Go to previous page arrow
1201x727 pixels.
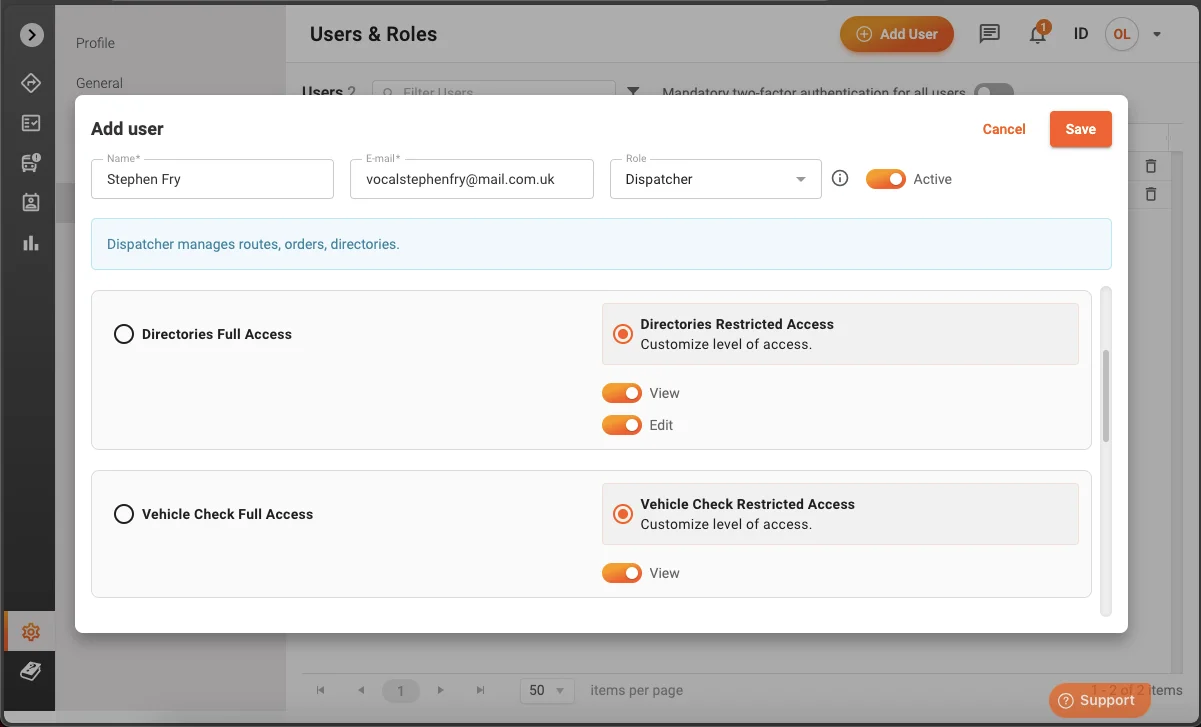(x=361, y=690)
